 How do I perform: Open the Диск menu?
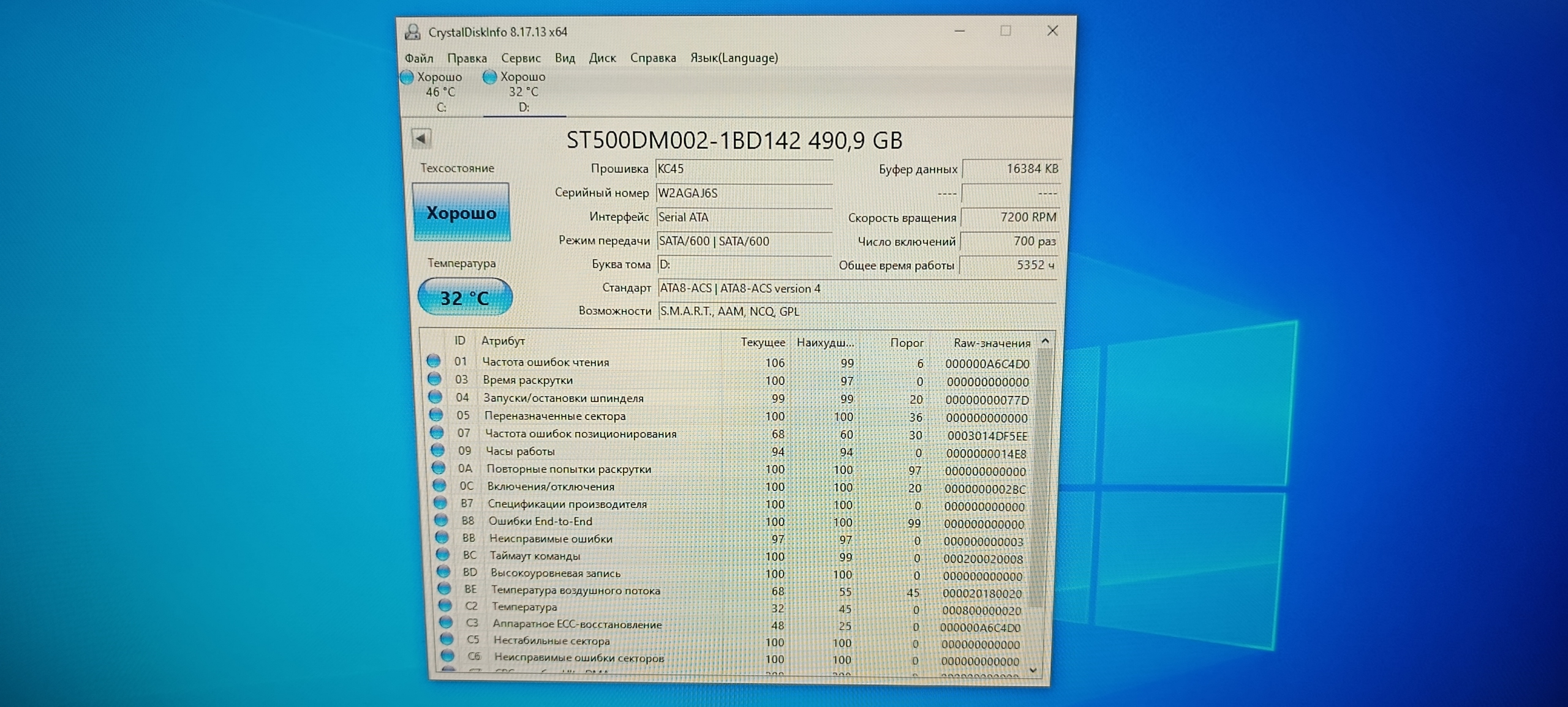[x=602, y=58]
